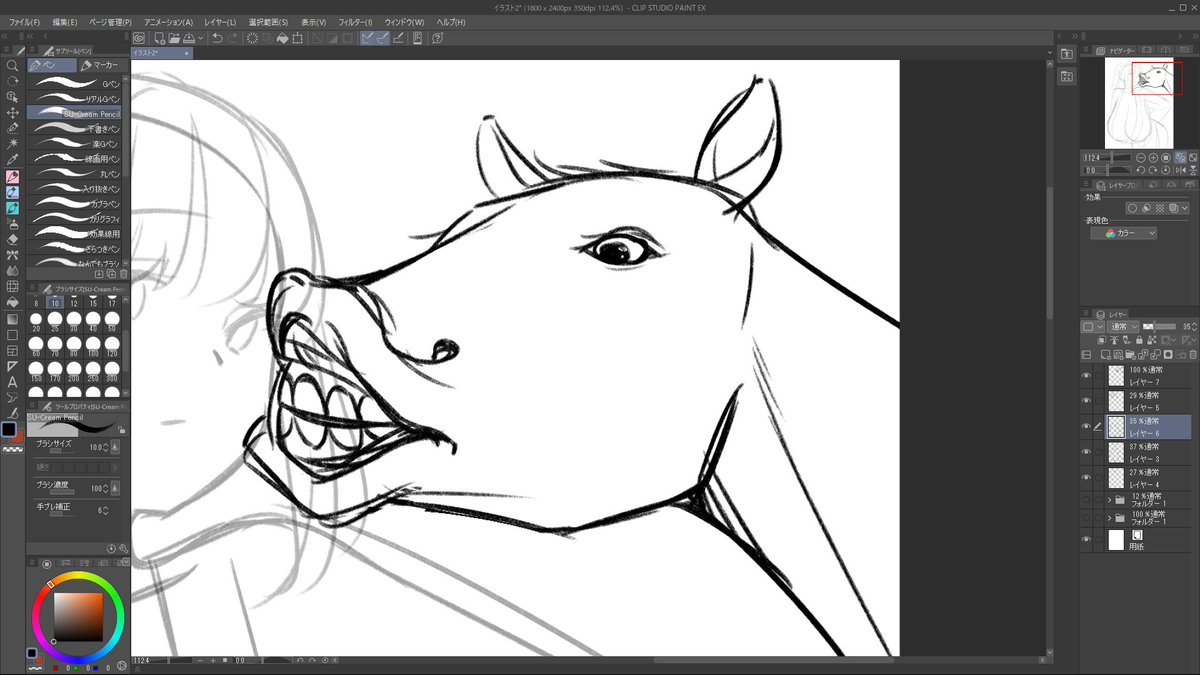Image resolution: width=1200 pixels, height=675 pixels.
Task: Open the 通常 blend mode dropdown
Action: (x=1121, y=325)
